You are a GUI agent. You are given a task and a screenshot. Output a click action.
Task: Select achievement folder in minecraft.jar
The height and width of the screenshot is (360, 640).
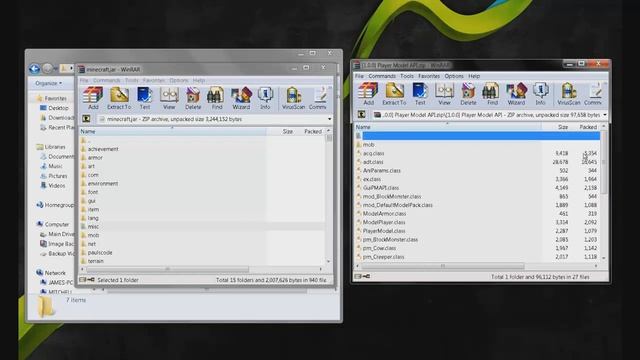click(x=103, y=149)
